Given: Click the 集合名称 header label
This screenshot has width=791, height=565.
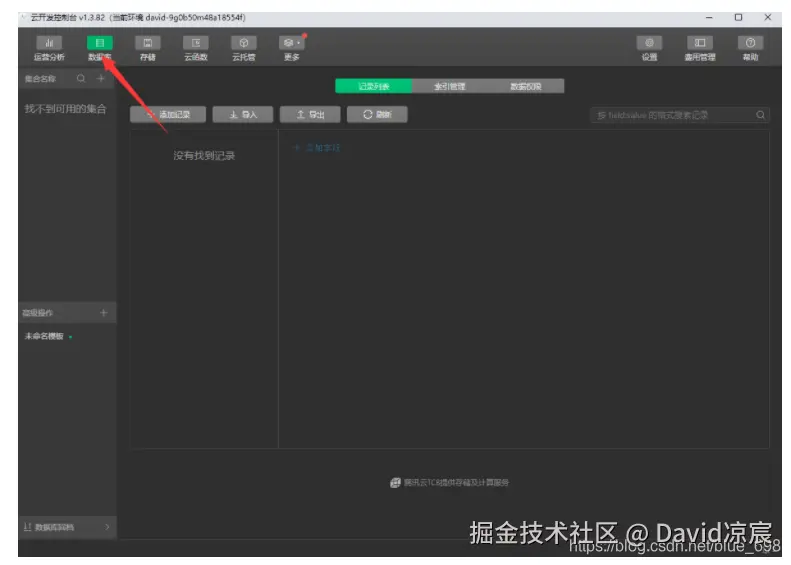Looking at the screenshot, I should tap(40, 79).
